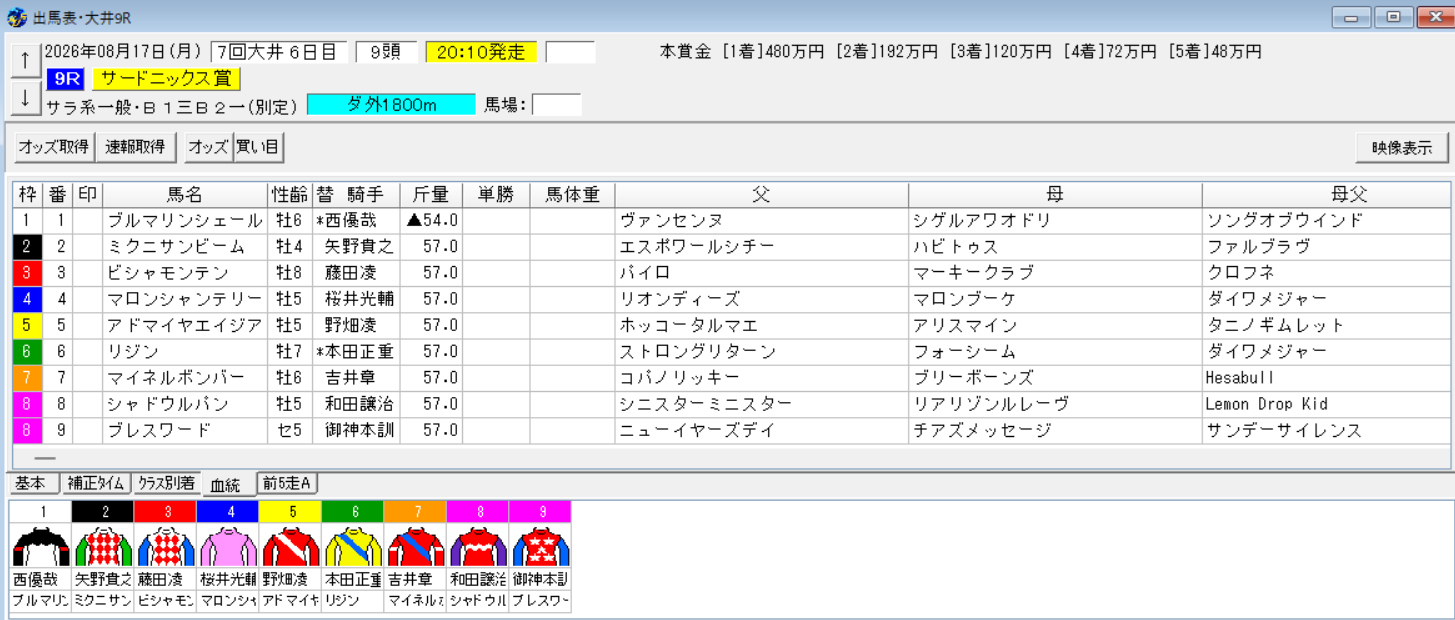This screenshot has height=620, width=1455.
Task: Sort by 馬名 column header
Action: pos(185,195)
